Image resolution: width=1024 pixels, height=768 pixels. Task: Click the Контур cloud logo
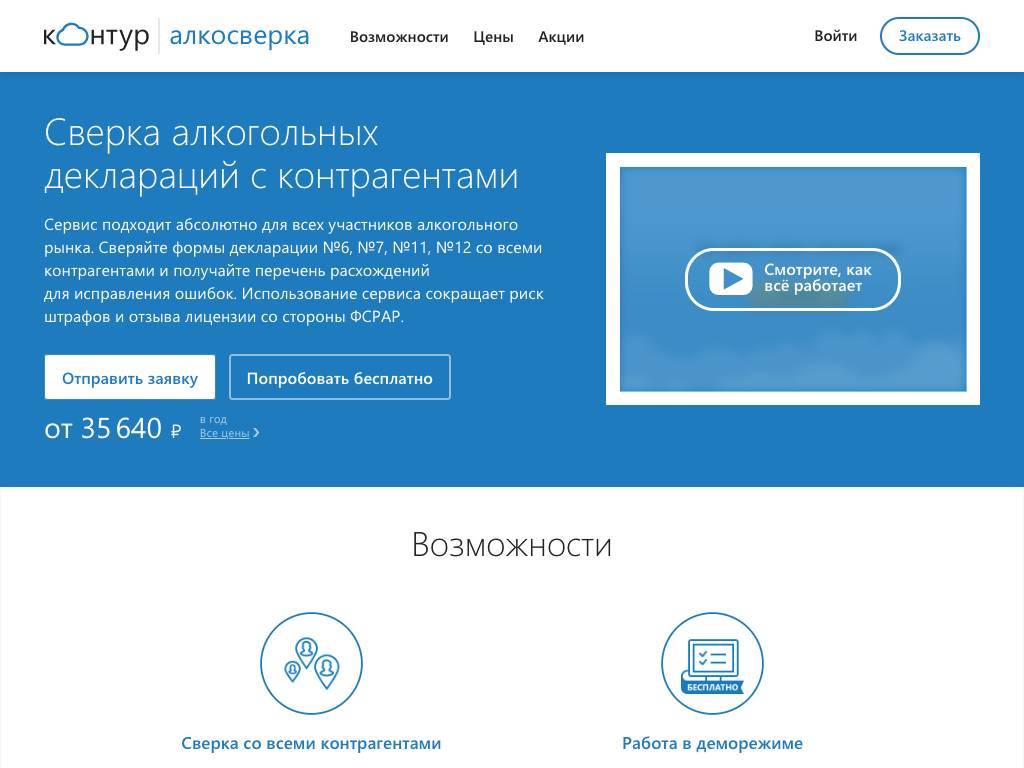(95, 37)
